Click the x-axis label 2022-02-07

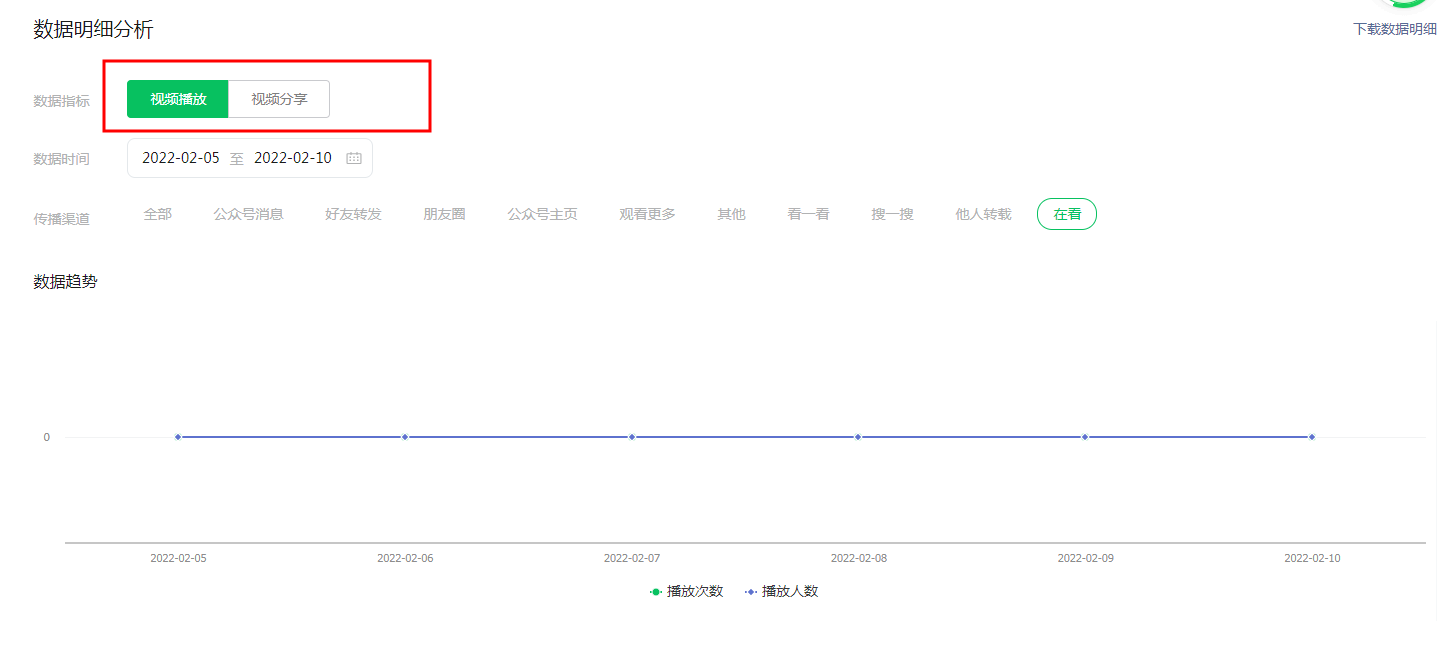point(632,558)
